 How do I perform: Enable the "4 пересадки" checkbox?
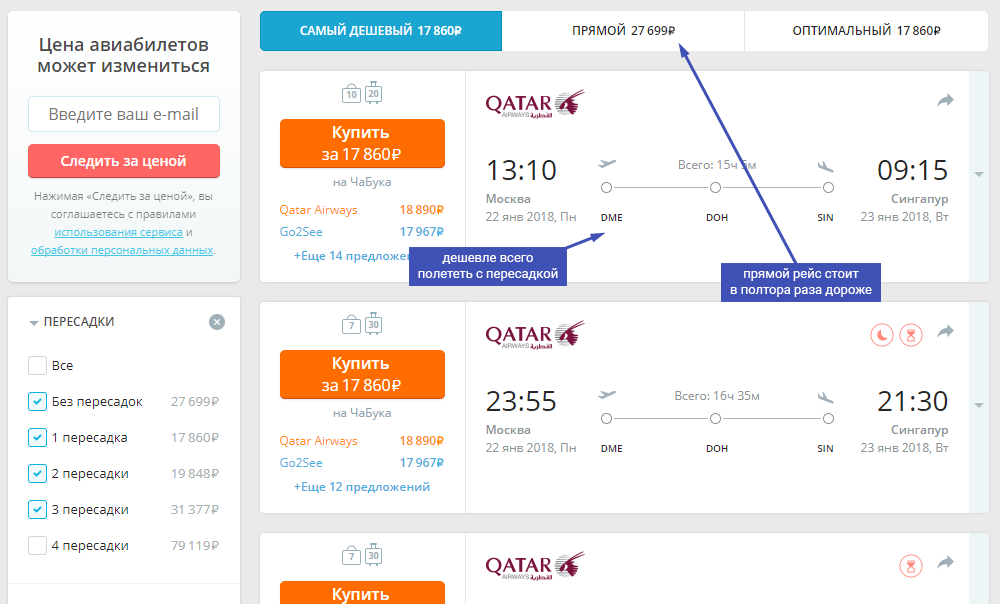point(38,546)
